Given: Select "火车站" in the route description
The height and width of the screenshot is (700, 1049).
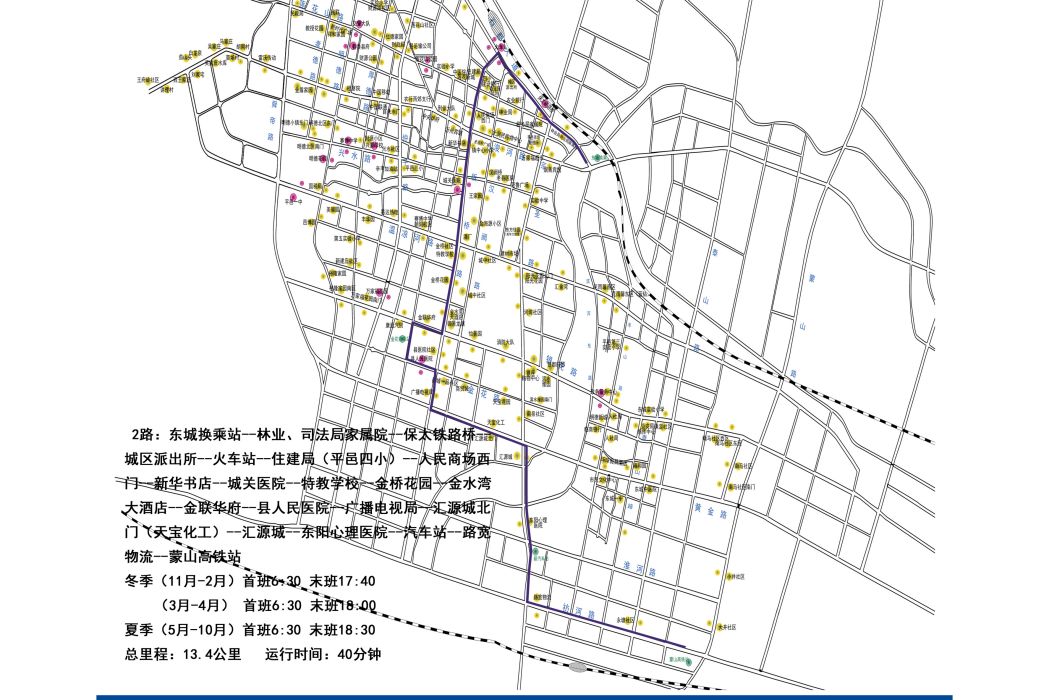Looking at the screenshot, I should click(235, 460).
